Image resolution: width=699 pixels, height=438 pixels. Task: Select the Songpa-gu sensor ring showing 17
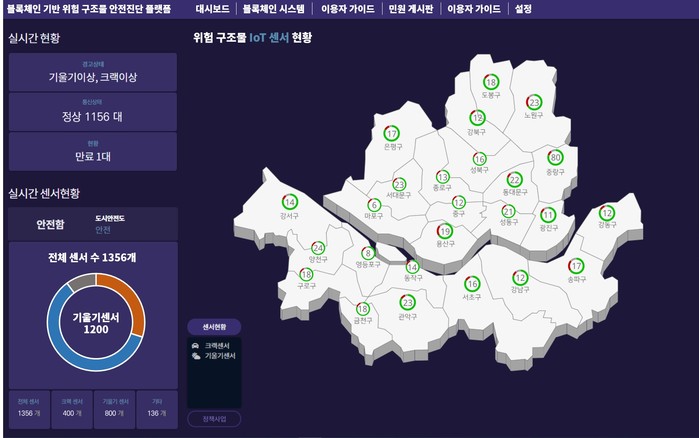[x=575, y=266]
